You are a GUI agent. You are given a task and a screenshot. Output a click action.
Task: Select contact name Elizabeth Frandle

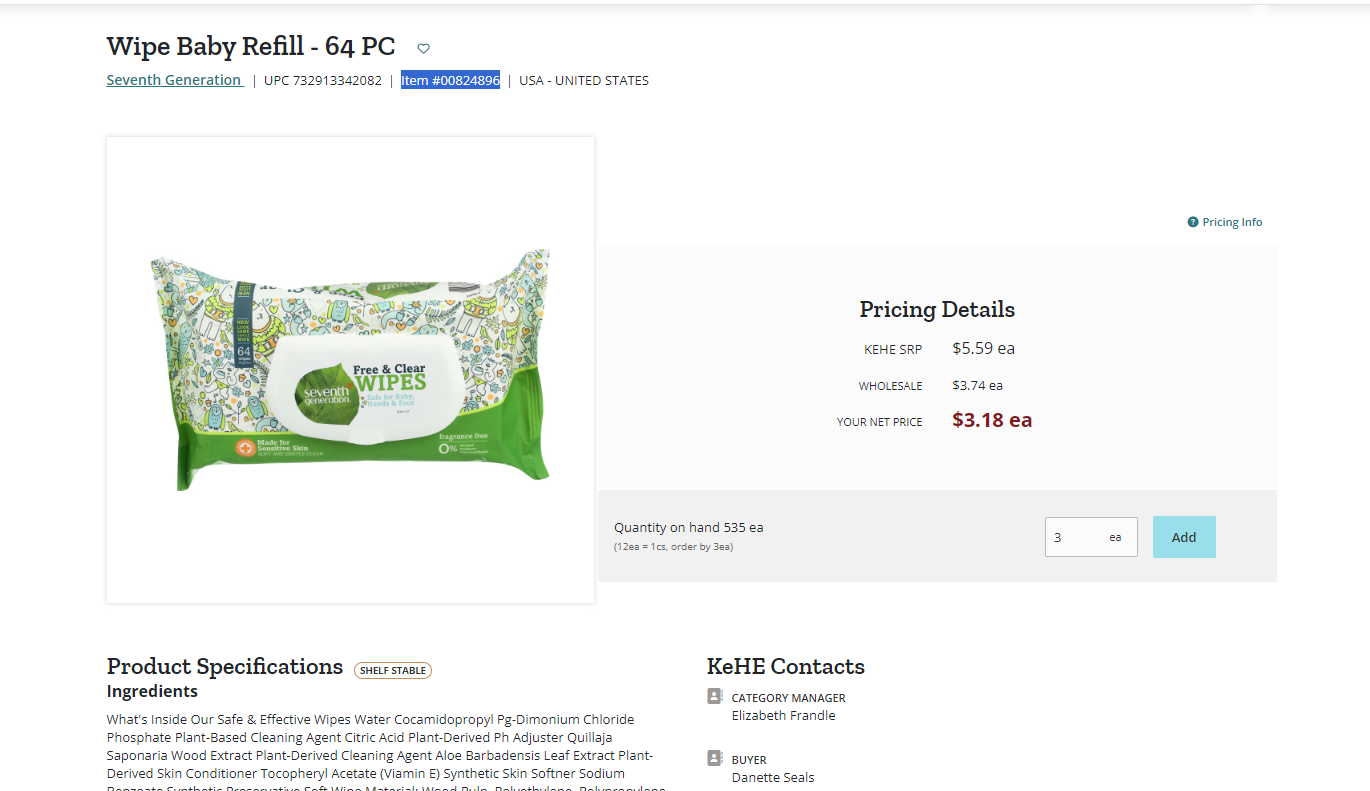pos(783,715)
